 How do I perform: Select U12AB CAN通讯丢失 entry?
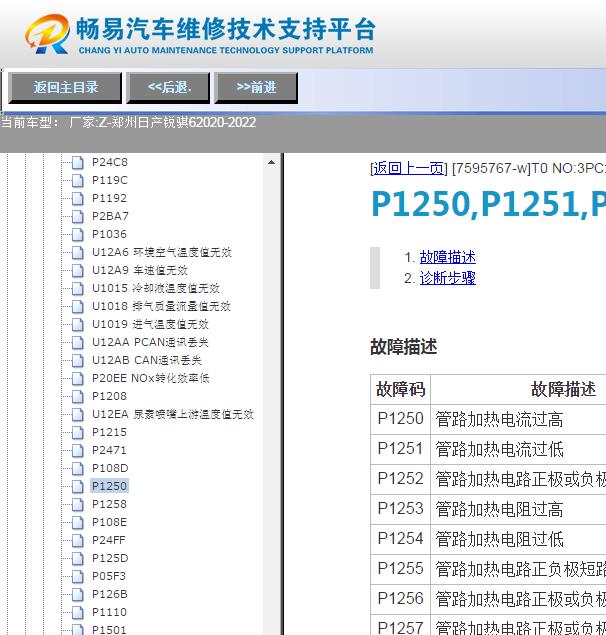(x=147, y=360)
